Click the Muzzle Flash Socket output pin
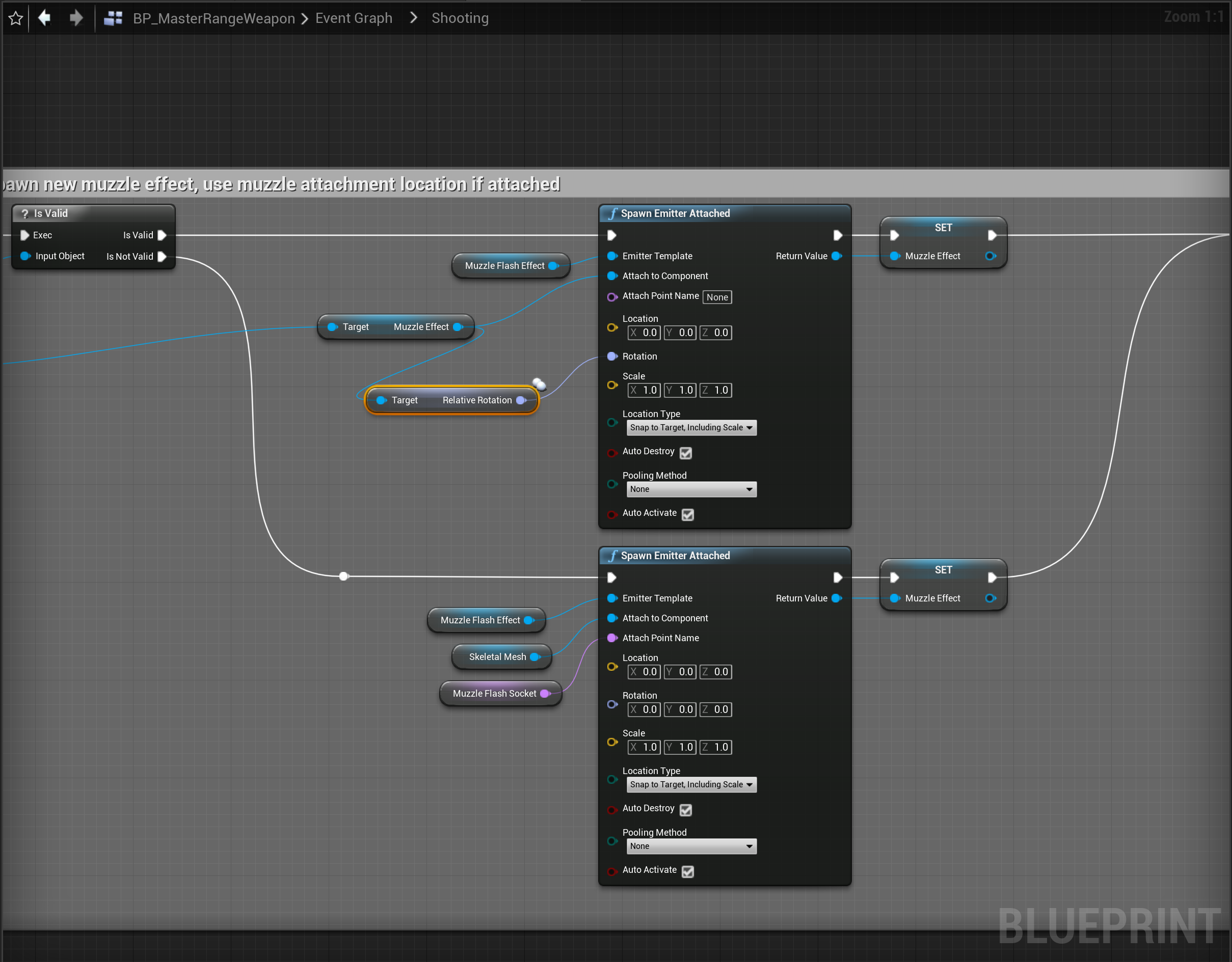The width and height of the screenshot is (1232, 962). point(545,694)
